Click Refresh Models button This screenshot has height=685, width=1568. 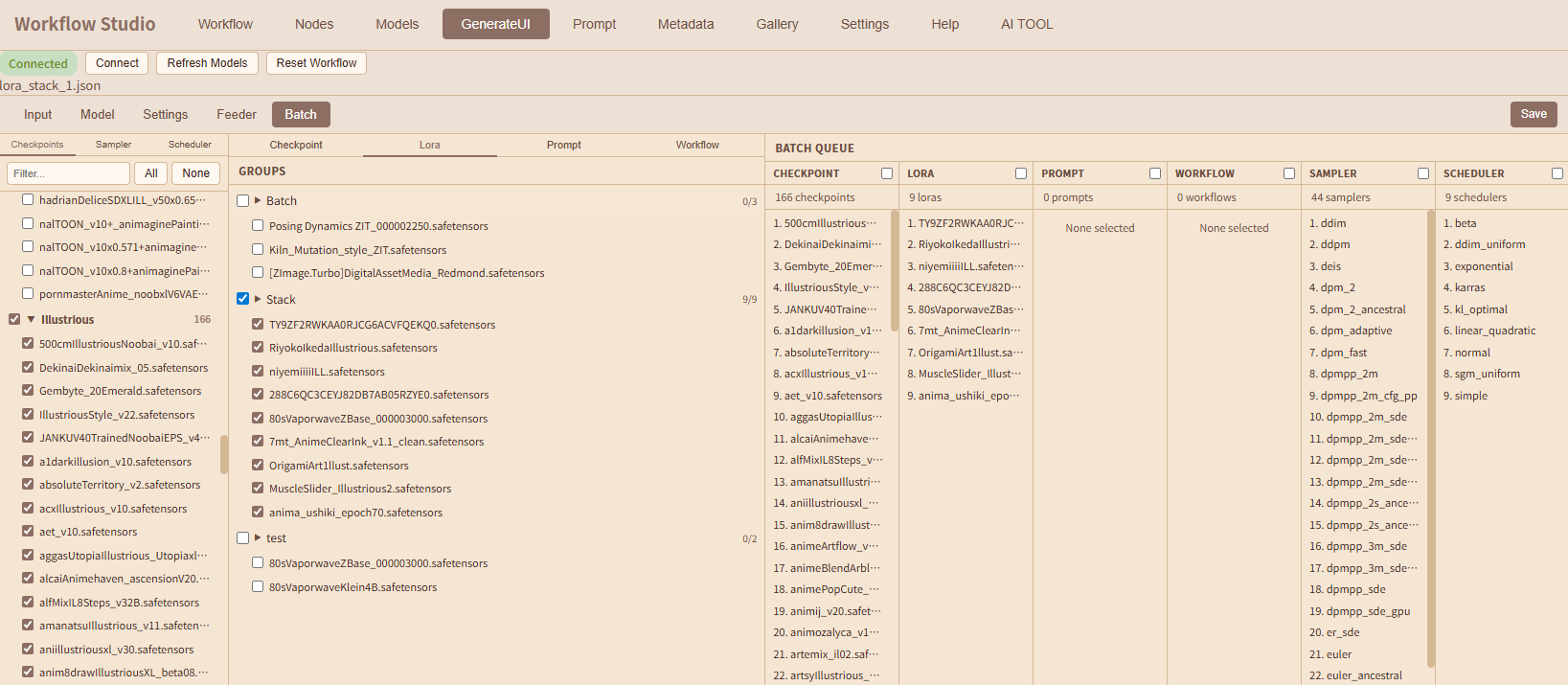[x=207, y=63]
